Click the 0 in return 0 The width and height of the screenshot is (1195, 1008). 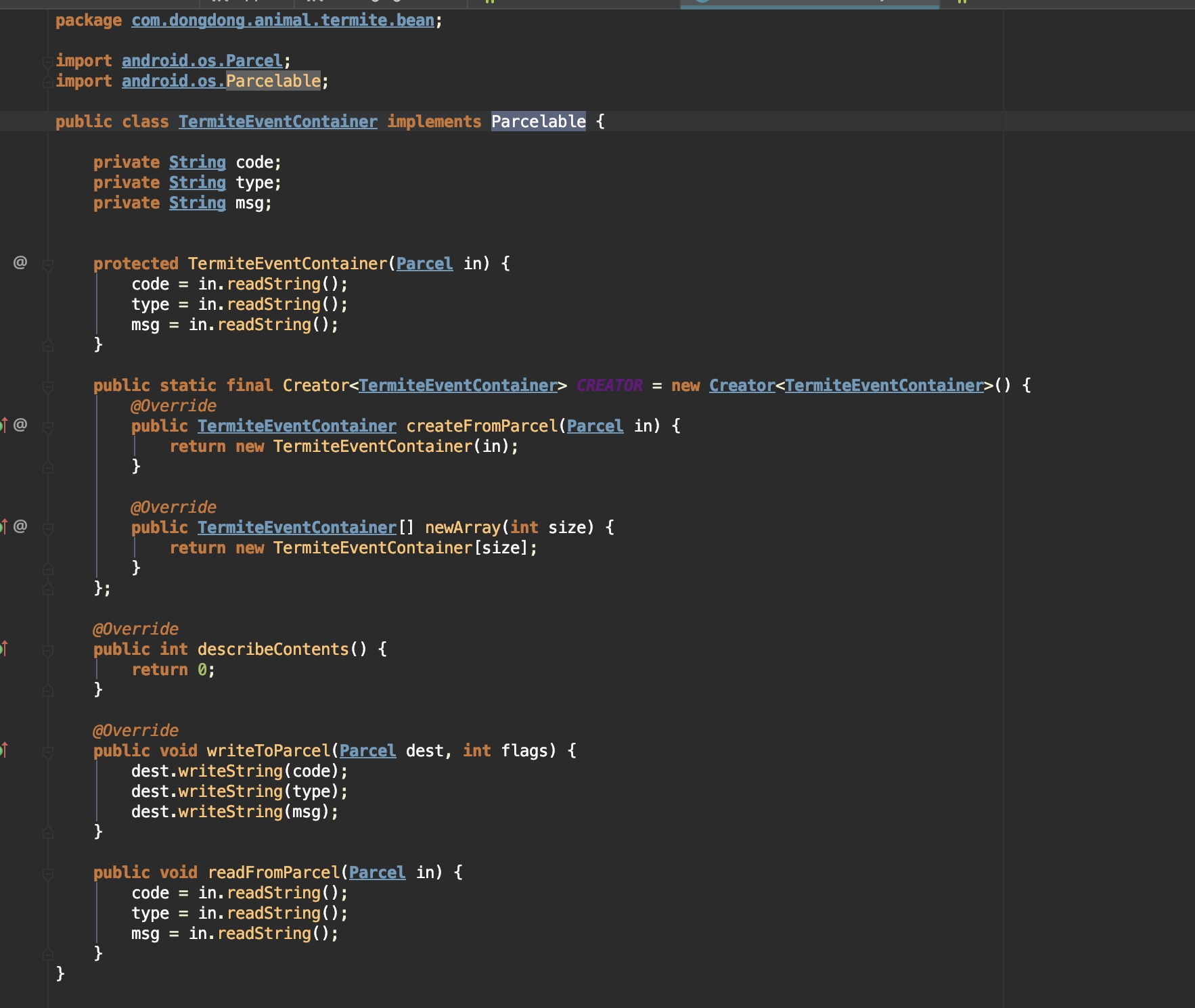(x=202, y=670)
